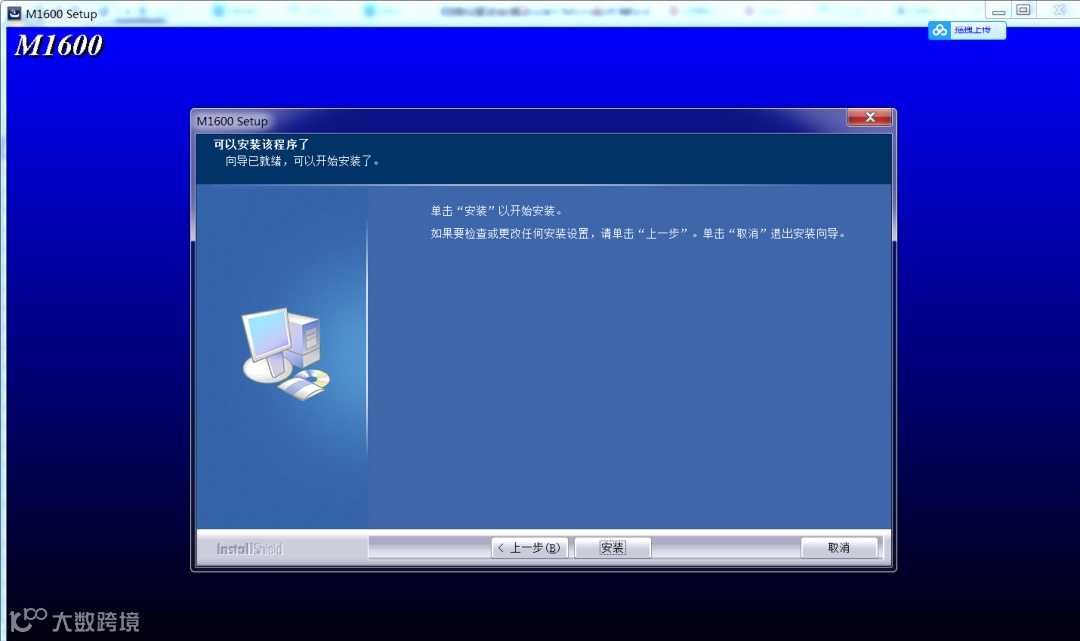Screen dimensions: 1080x641
Task: Go back with the 上一步(B) button
Action: point(529,548)
